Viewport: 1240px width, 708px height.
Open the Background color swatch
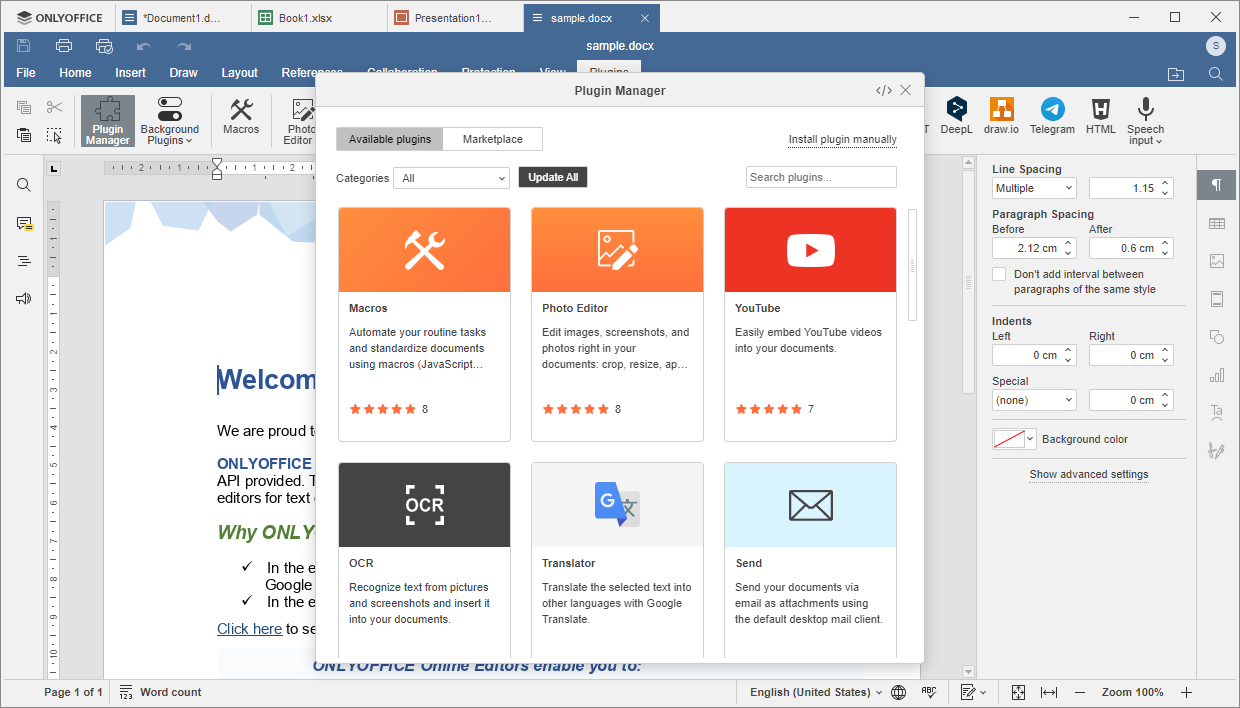(1013, 439)
